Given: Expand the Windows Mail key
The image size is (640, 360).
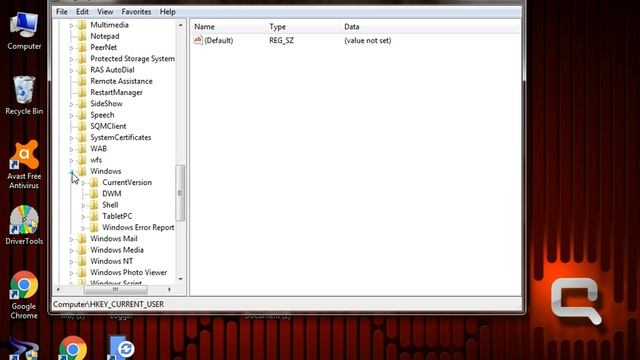Looking at the screenshot, I should [71, 239].
